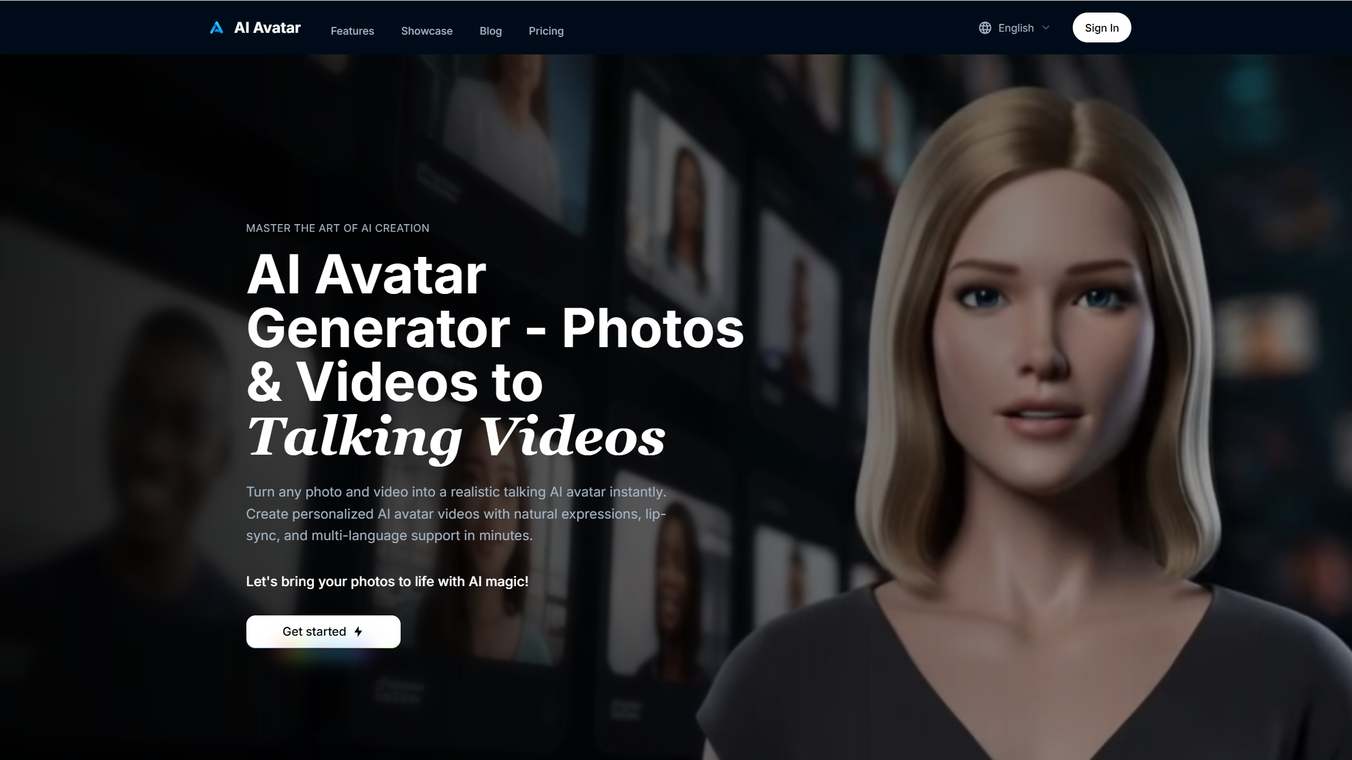Click the "Turn any photo and video" description paragraph
1352x760 pixels.
(x=456, y=514)
